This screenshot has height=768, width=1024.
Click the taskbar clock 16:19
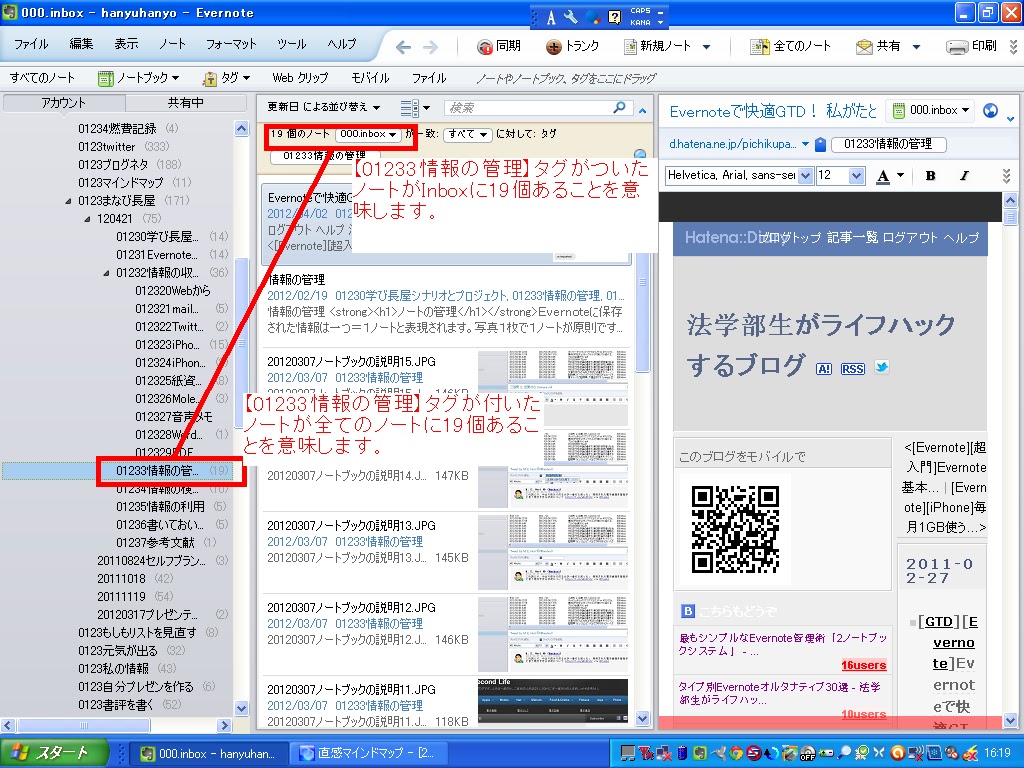pos(997,753)
